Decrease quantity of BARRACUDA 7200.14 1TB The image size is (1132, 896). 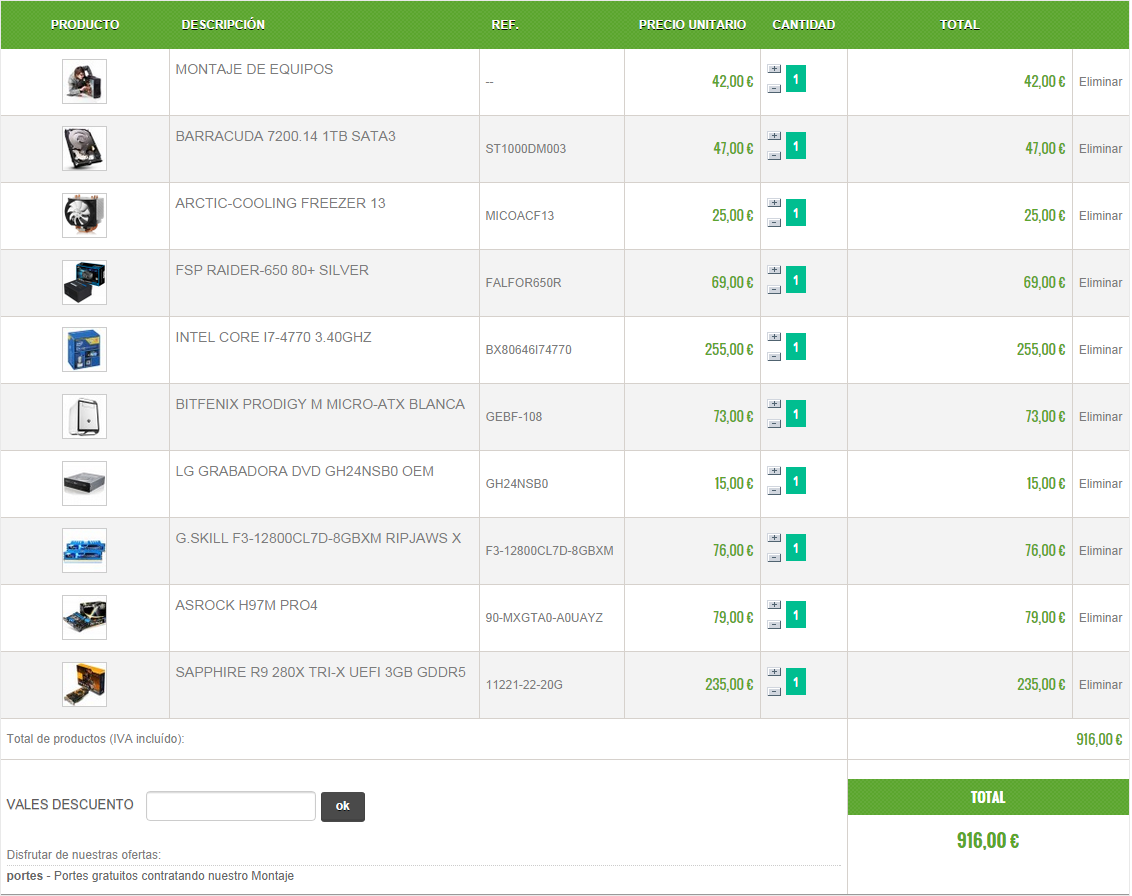(x=774, y=156)
